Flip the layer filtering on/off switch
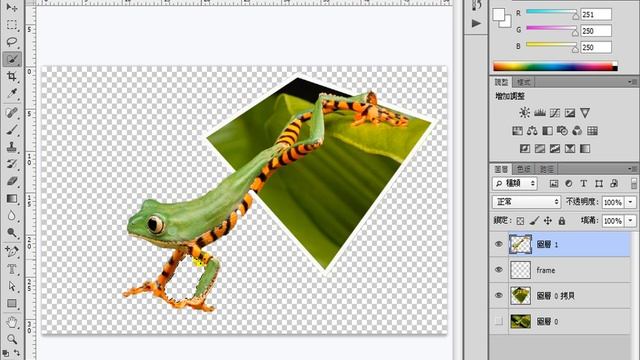This screenshot has height=360, width=640. (x=634, y=183)
